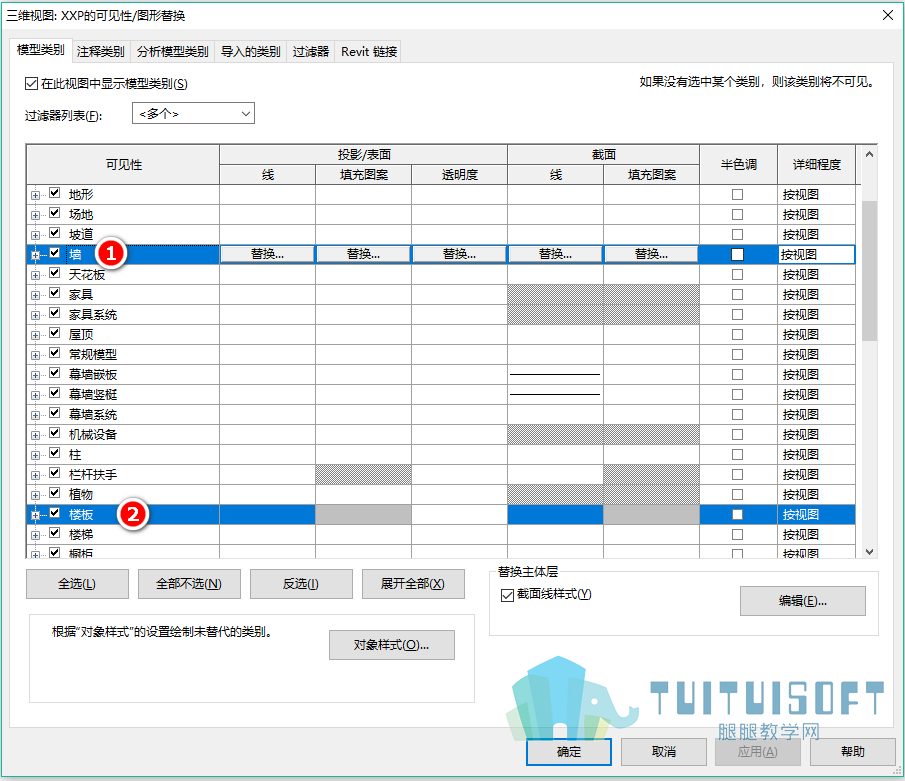Screen dimensions: 905x781
Task: Confirm with the 确定 button
Action: click(x=569, y=752)
